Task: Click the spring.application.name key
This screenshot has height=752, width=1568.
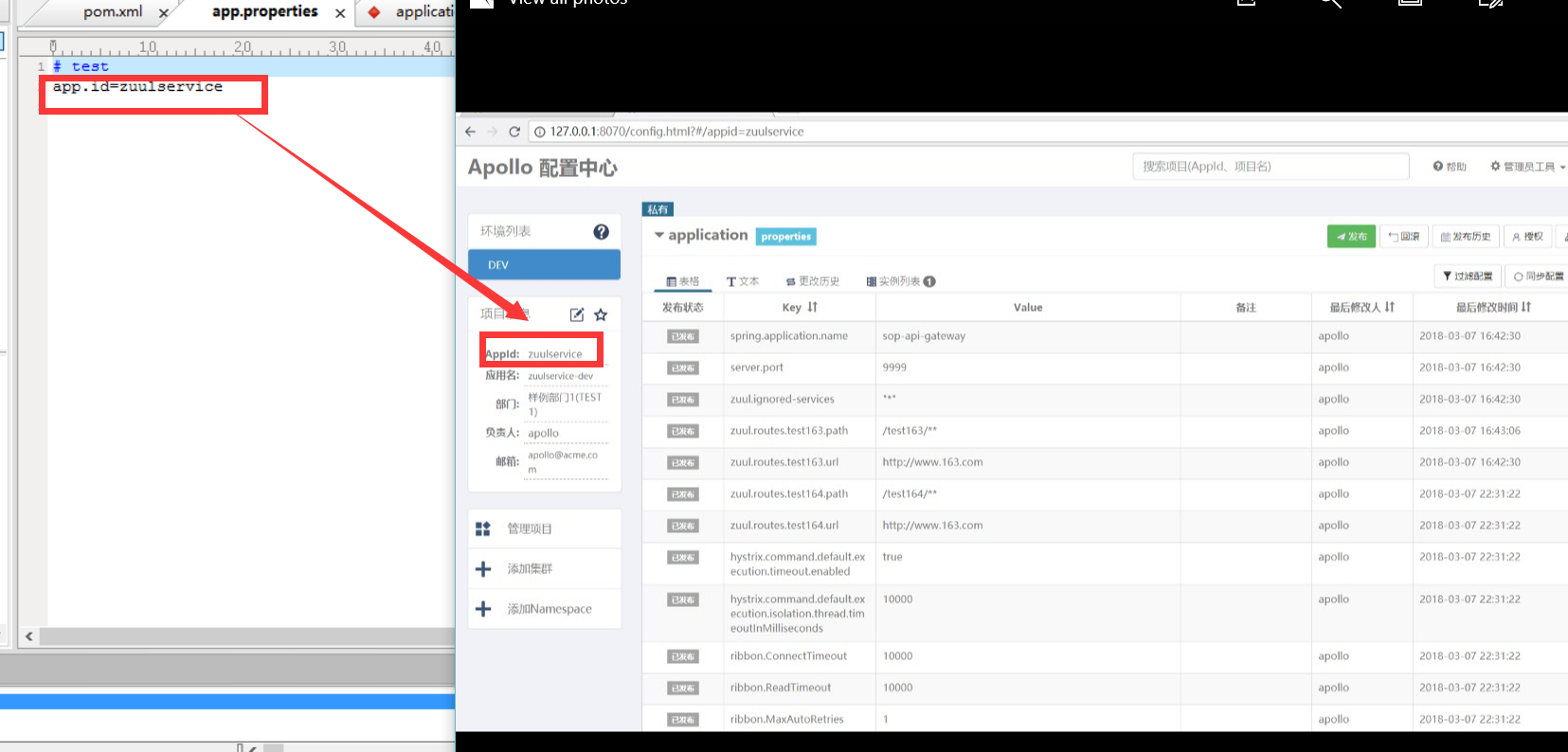Action: (789, 335)
